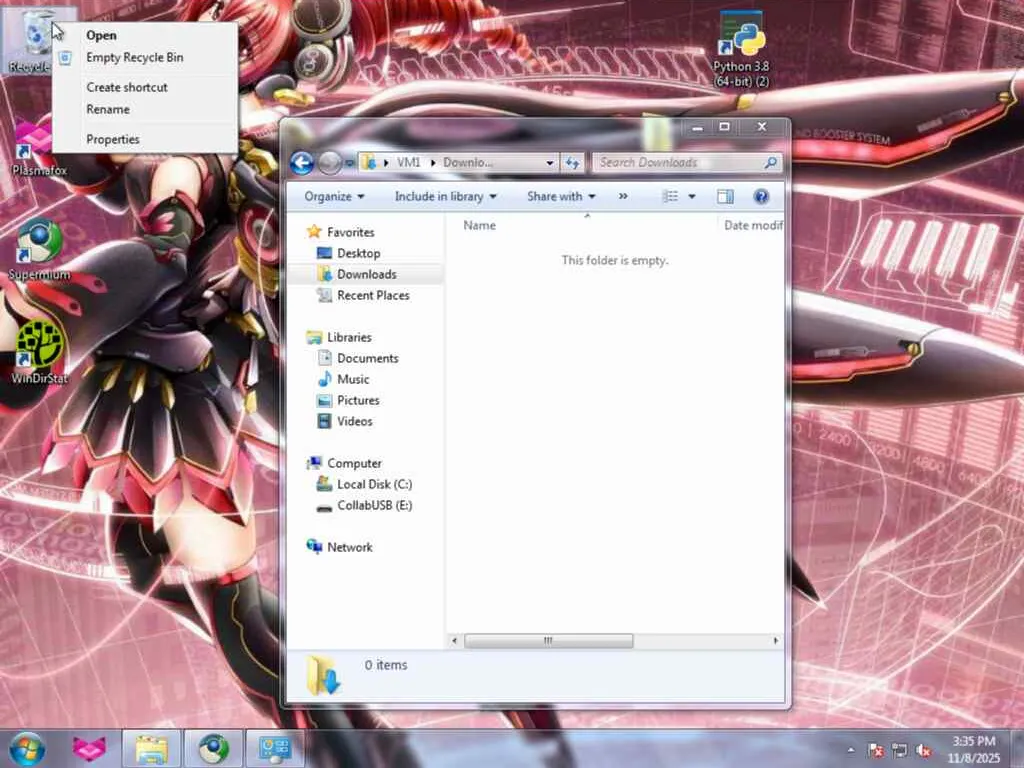1024x768 pixels.
Task: Select the Supermium desktop shortcut
Action: [39, 251]
